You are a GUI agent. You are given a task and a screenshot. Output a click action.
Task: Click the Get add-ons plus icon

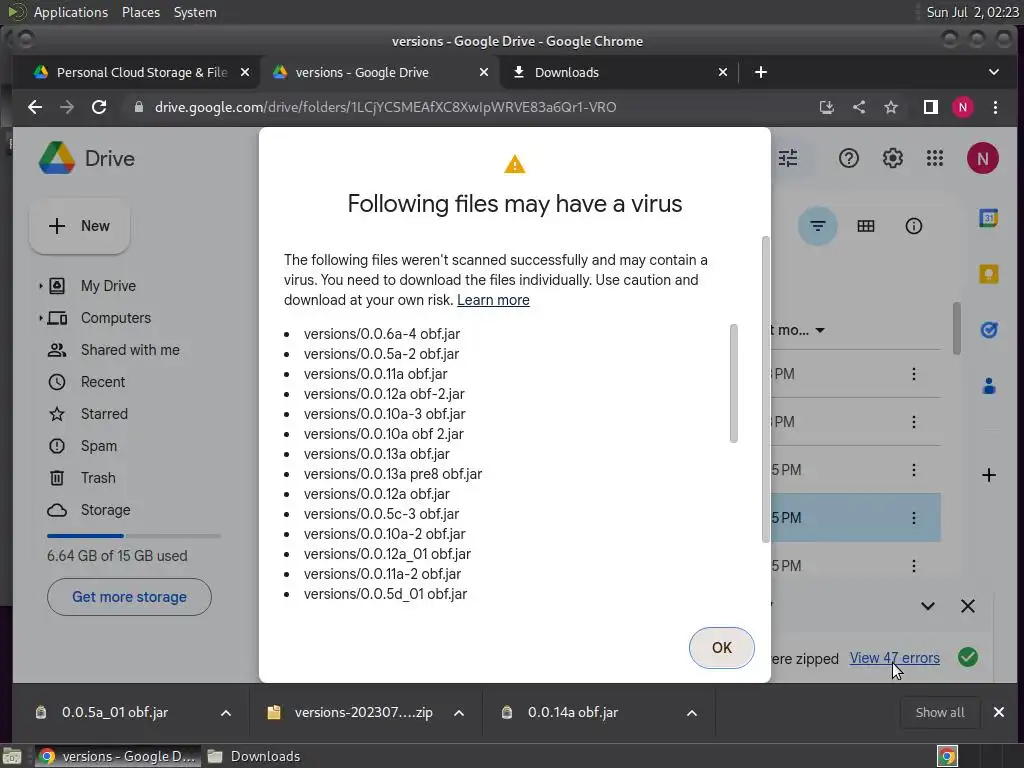point(988,475)
